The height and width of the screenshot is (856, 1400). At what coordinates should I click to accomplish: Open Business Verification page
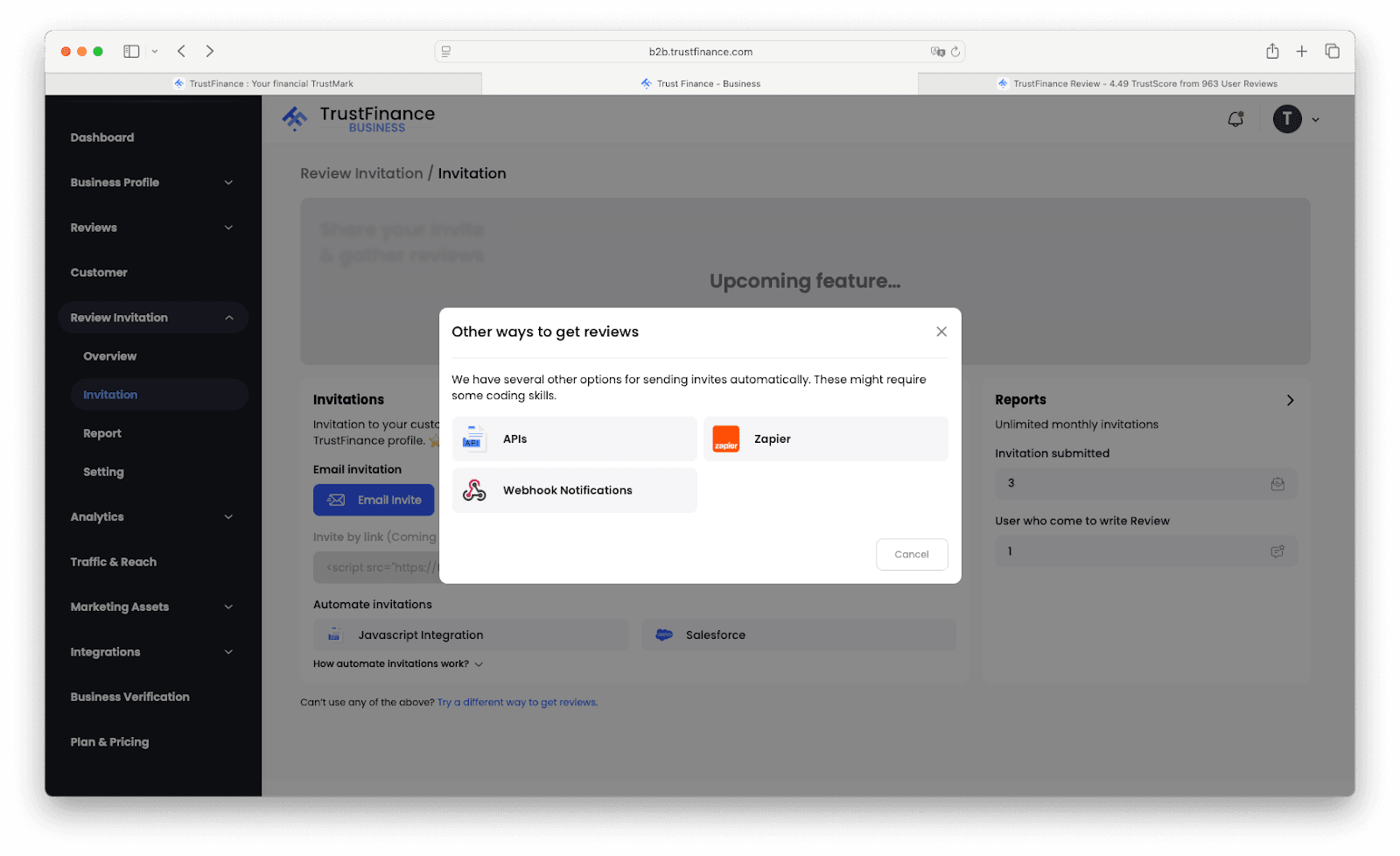pyautogui.click(x=130, y=697)
